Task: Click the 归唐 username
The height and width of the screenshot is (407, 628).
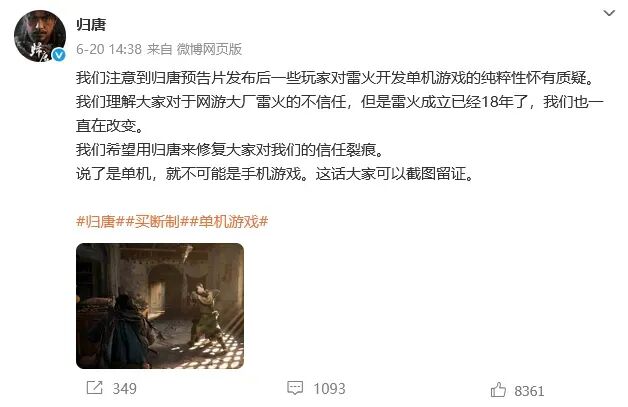Action: click(91, 25)
